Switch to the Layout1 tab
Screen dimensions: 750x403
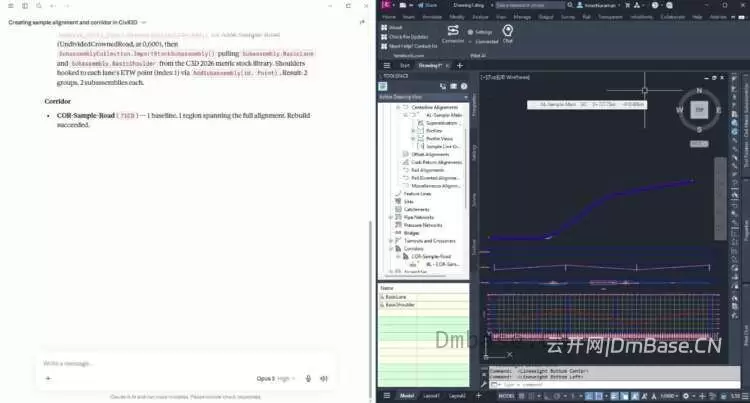click(x=431, y=396)
